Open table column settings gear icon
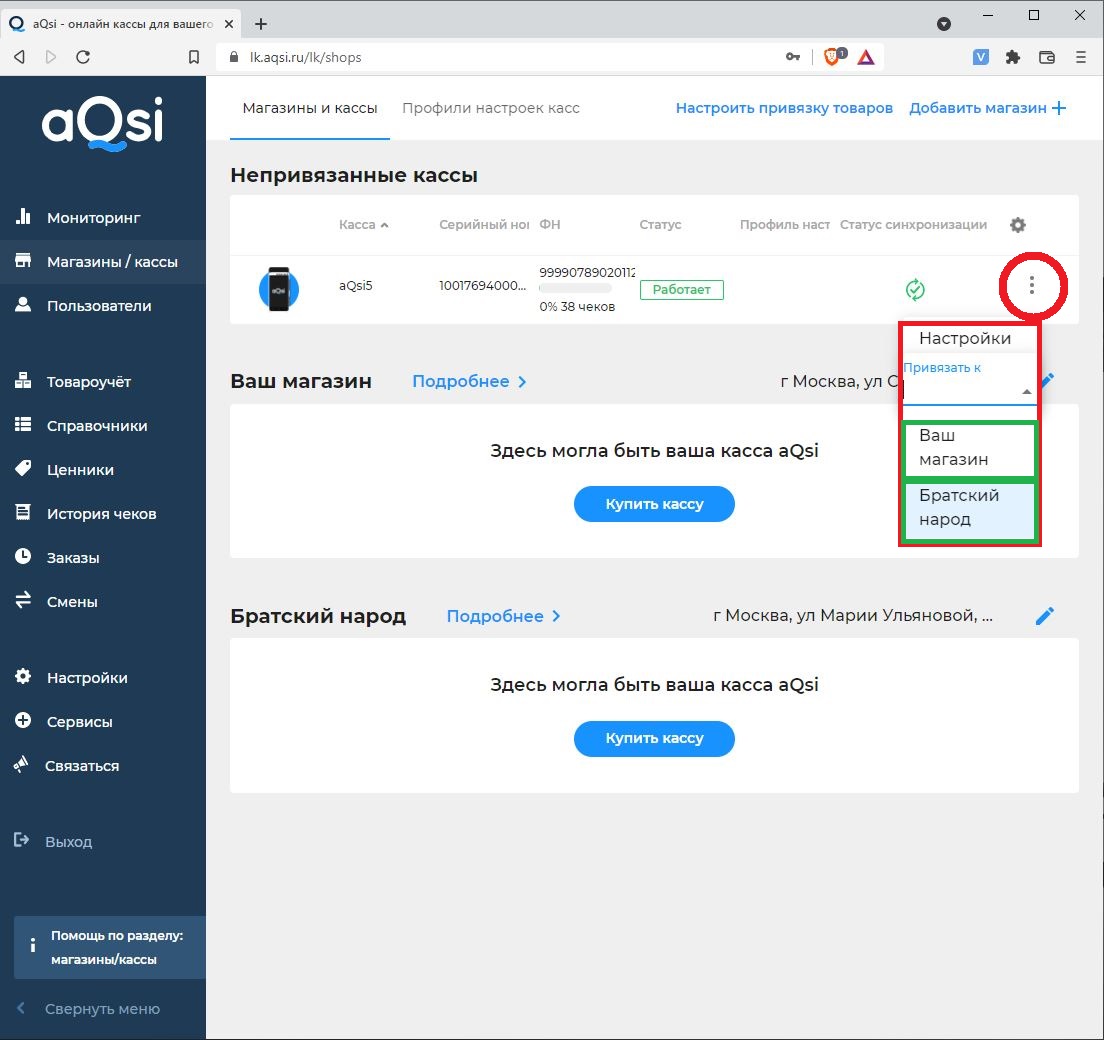Image resolution: width=1104 pixels, height=1040 pixels. point(1018,225)
